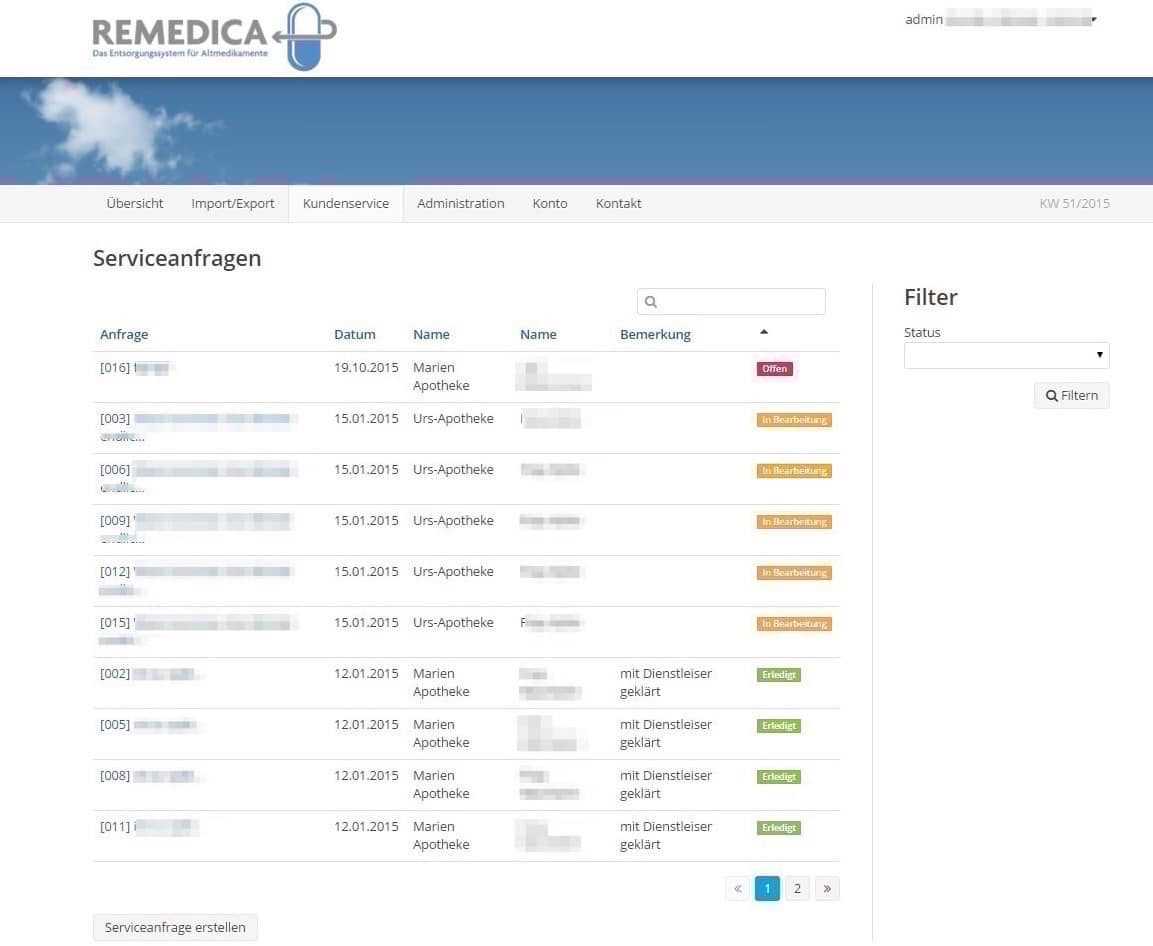The height and width of the screenshot is (946, 1153).
Task: Click the REMEDICA capsule logo
Action: 214,38
